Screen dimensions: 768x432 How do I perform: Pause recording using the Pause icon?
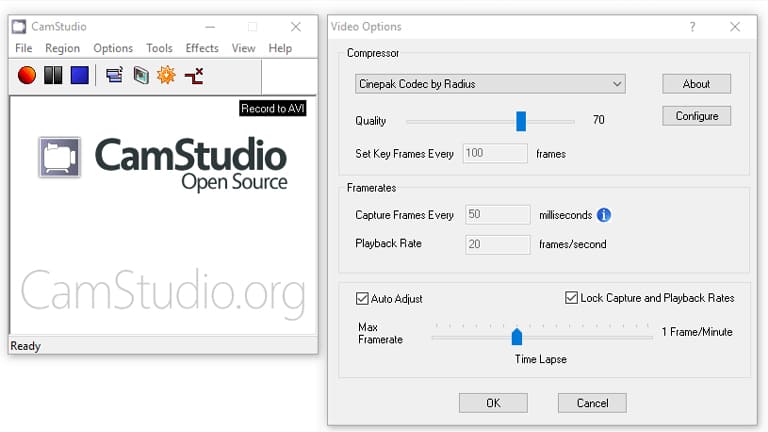[x=53, y=75]
